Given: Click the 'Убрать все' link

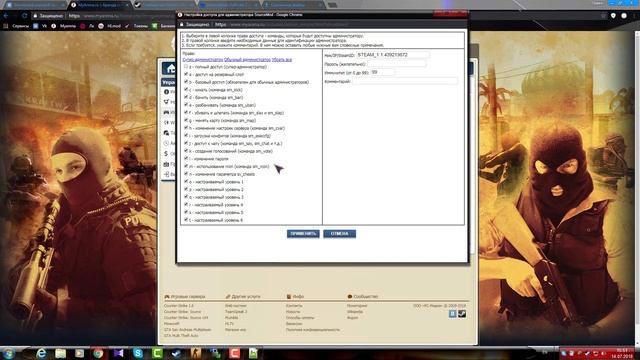Looking at the screenshot, I should pyautogui.click(x=282, y=60).
